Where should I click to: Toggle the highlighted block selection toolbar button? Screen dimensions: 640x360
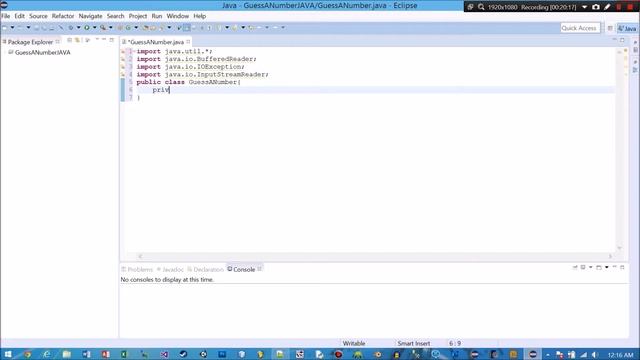point(187,28)
